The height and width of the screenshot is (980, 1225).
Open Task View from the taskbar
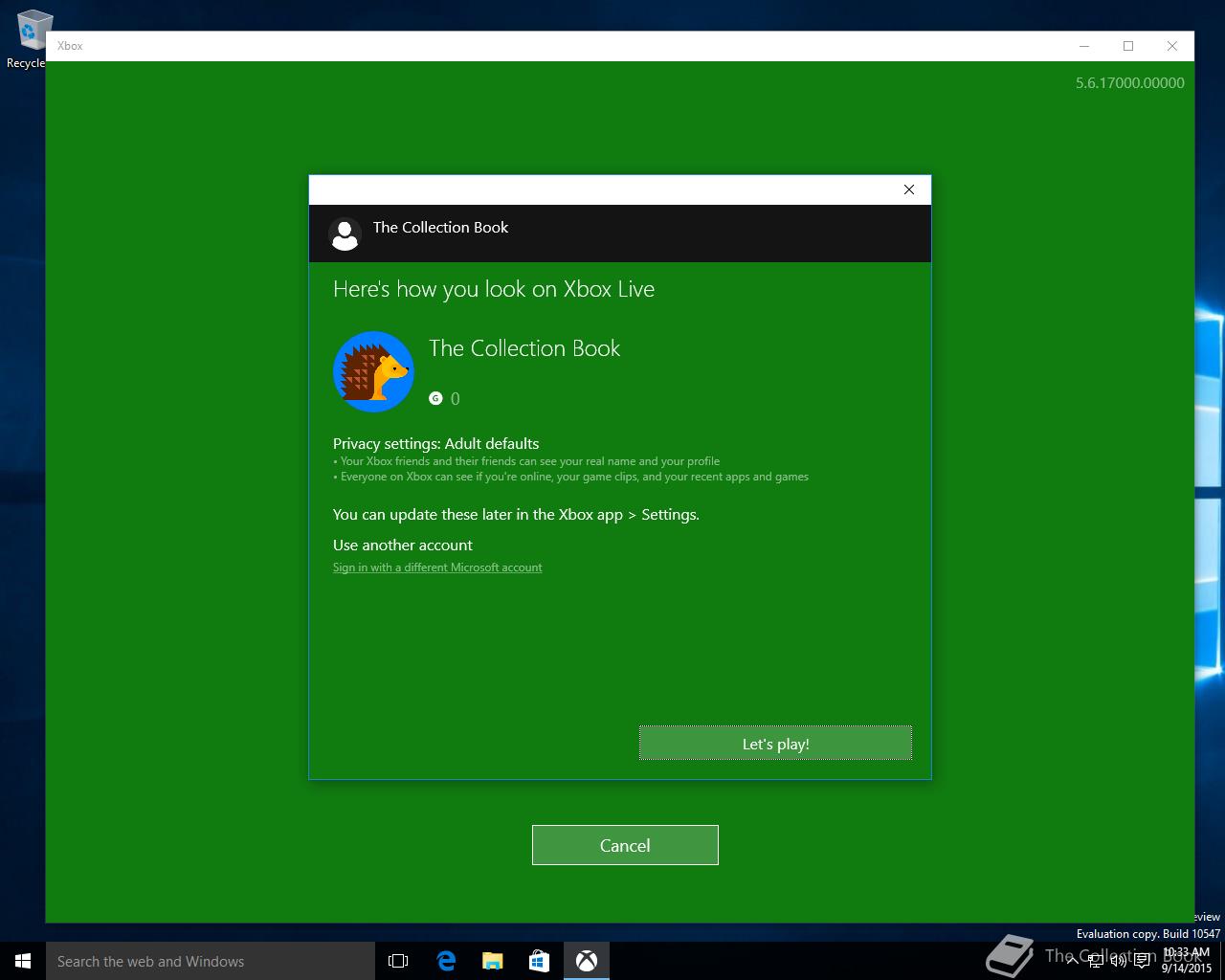398,961
